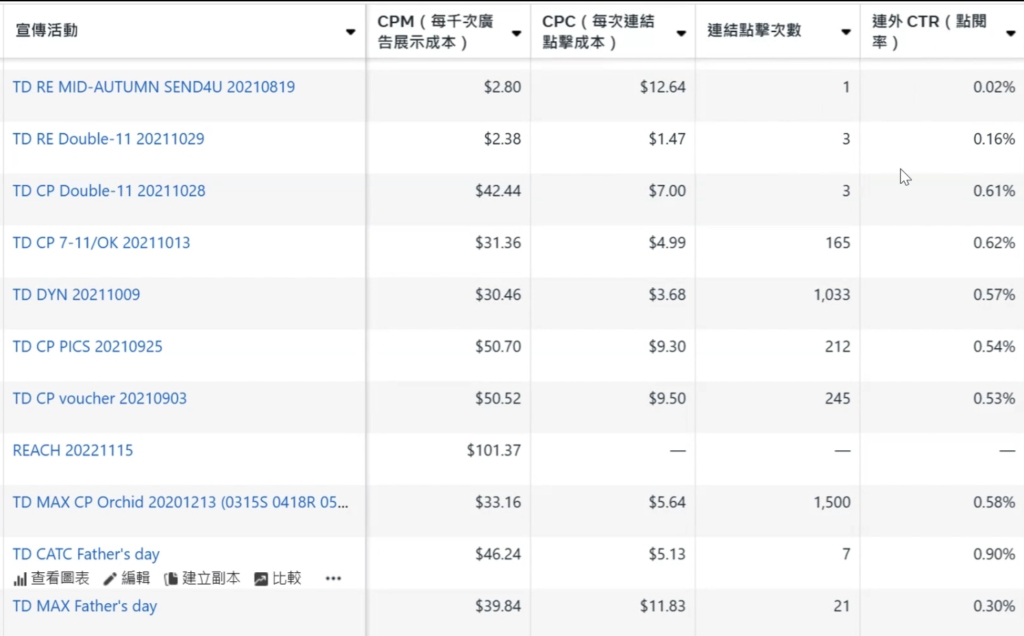Open the TD MAX Father's day campaign
This screenshot has width=1024, height=636.
pyautogui.click(x=84, y=606)
